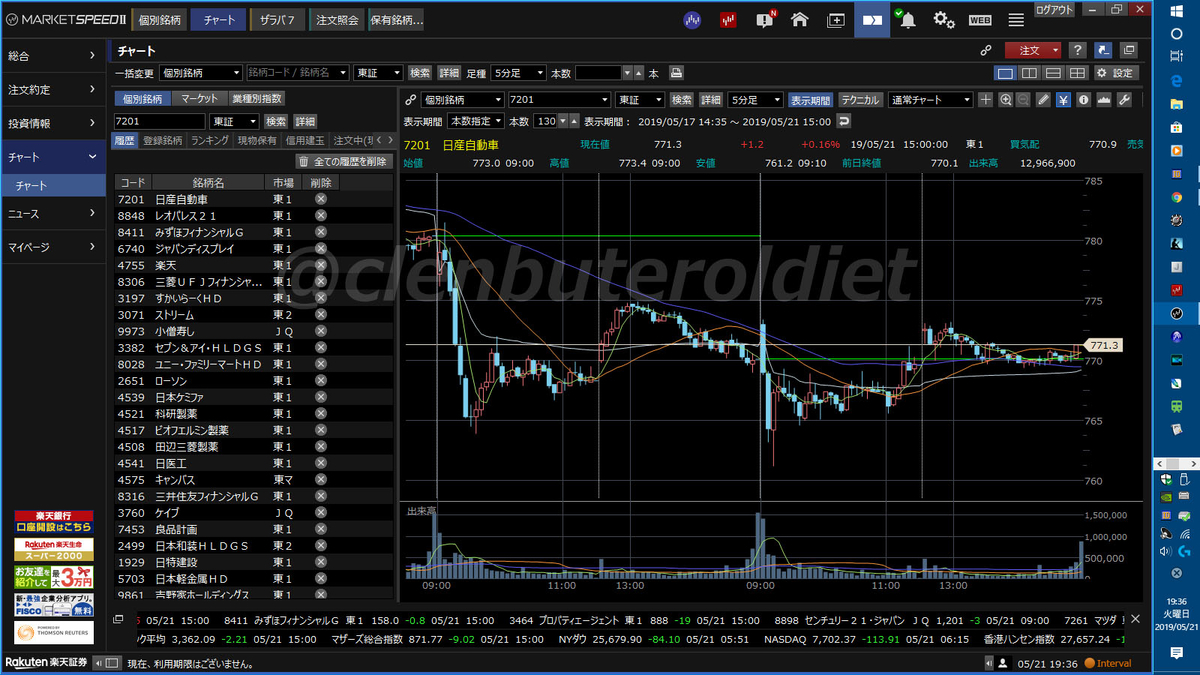
Task: Click the pop-out window icon right of the blue arrow icon
Action: (1129, 50)
